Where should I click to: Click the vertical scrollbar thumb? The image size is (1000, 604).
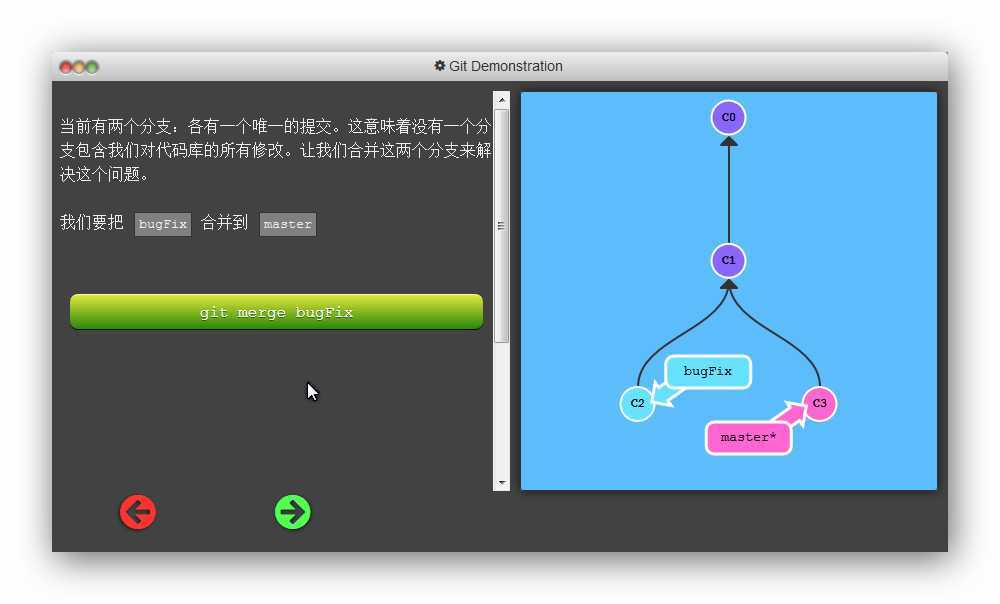(501, 226)
